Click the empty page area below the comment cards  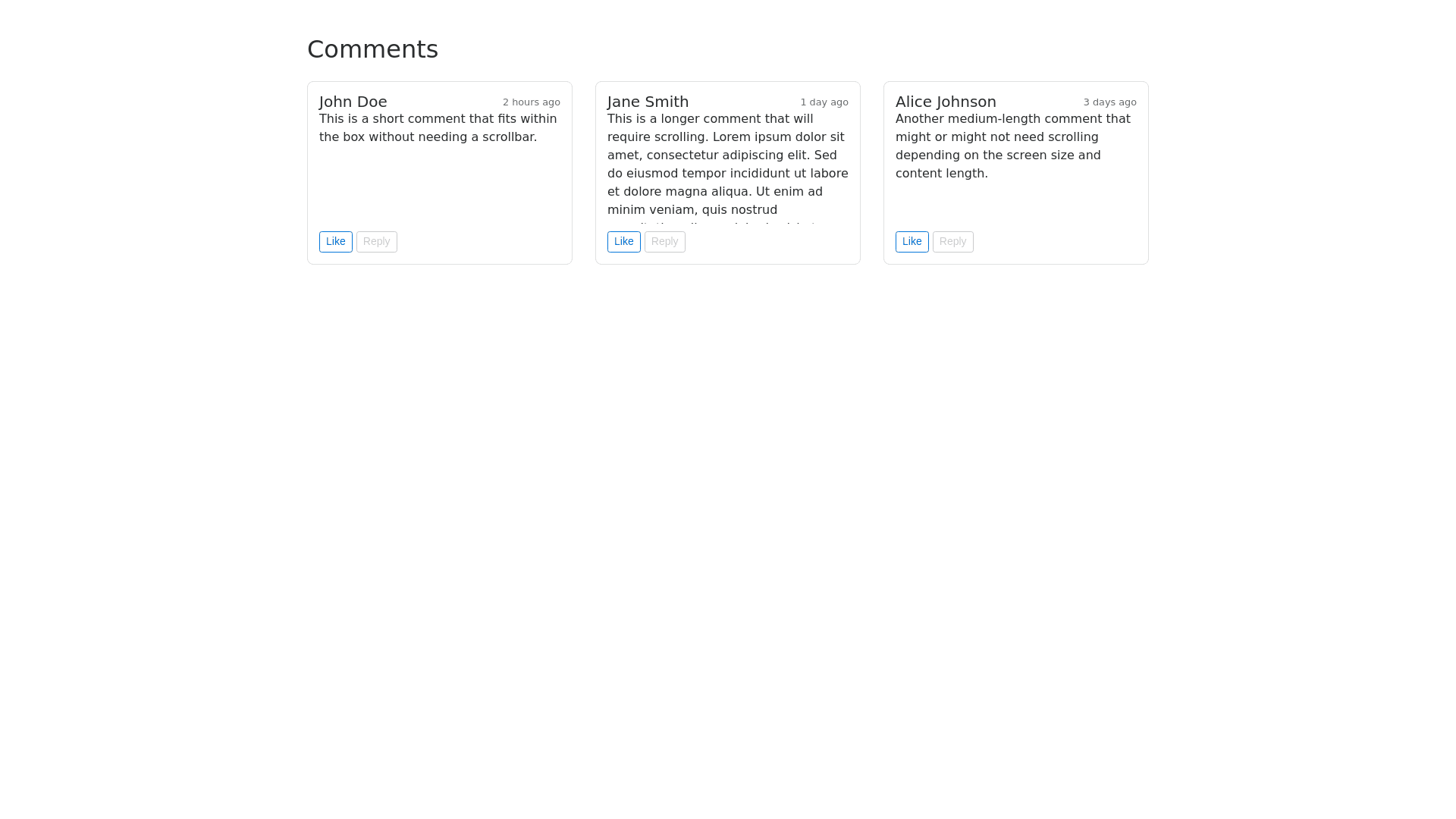(x=728, y=531)
